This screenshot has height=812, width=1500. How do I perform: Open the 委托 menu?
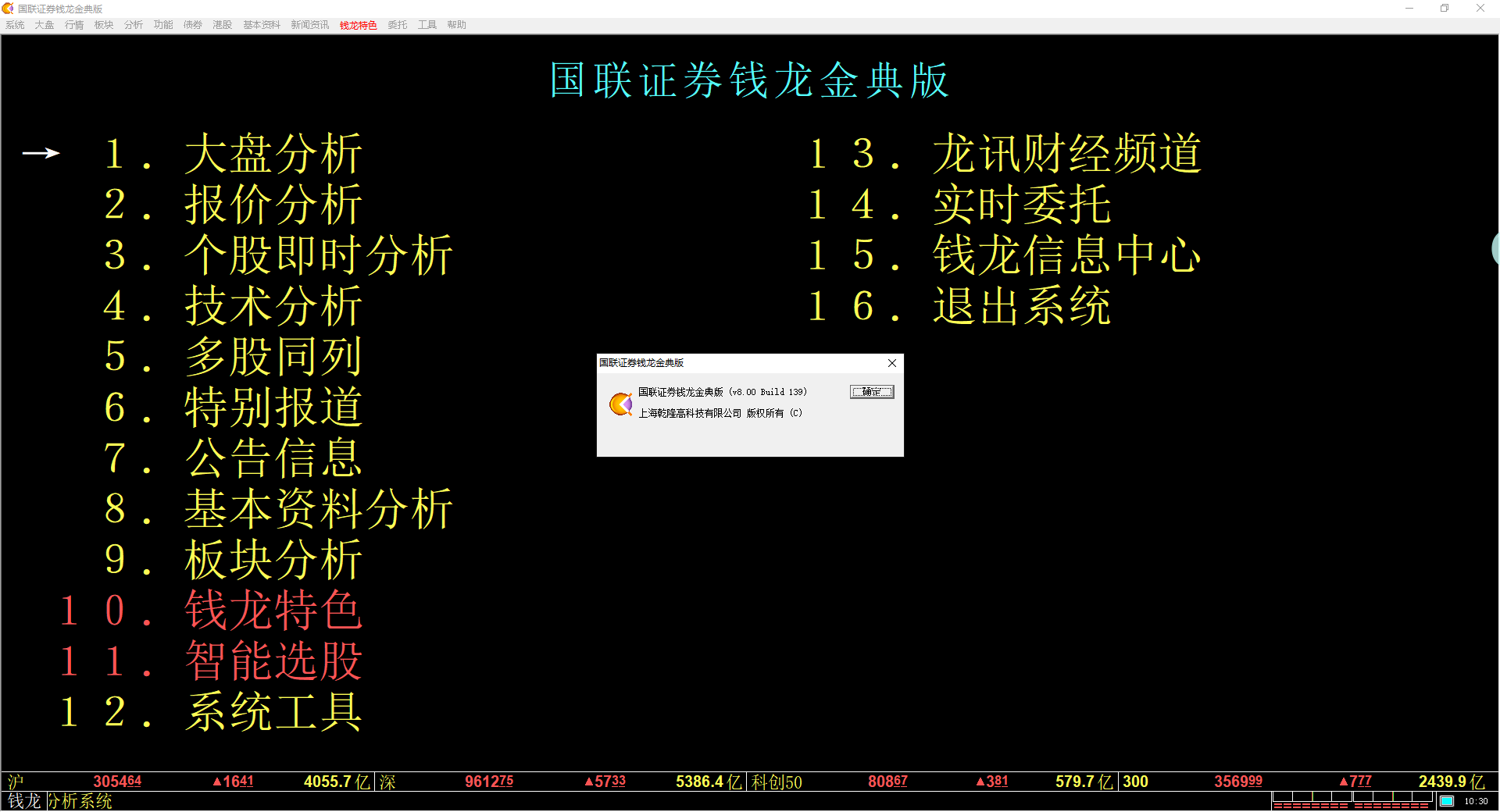398,25
